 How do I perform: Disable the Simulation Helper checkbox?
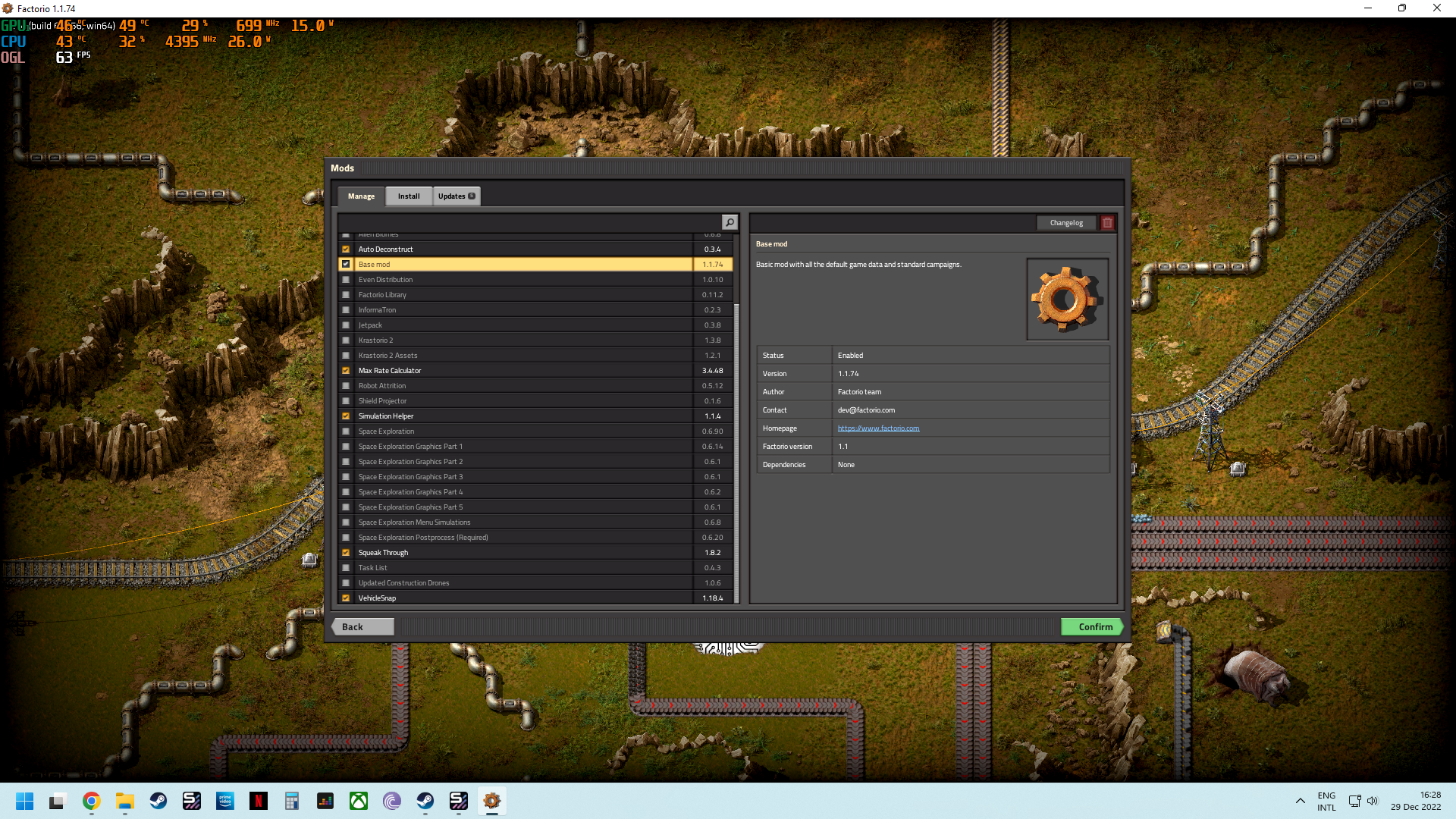click(x=346, y=416)
